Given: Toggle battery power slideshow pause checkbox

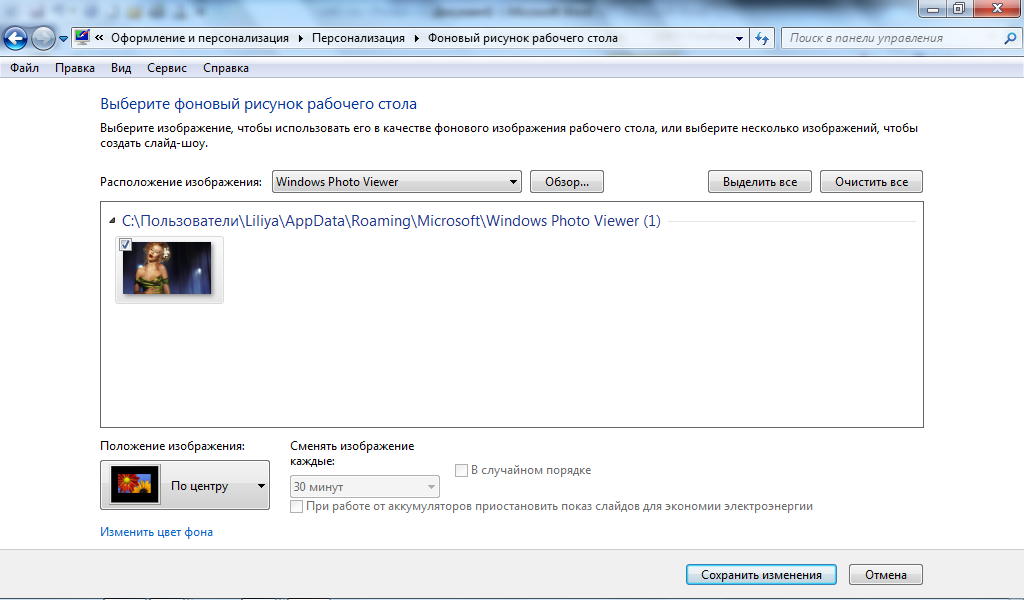Looking at the screenshot, I should tap(296, 506).
